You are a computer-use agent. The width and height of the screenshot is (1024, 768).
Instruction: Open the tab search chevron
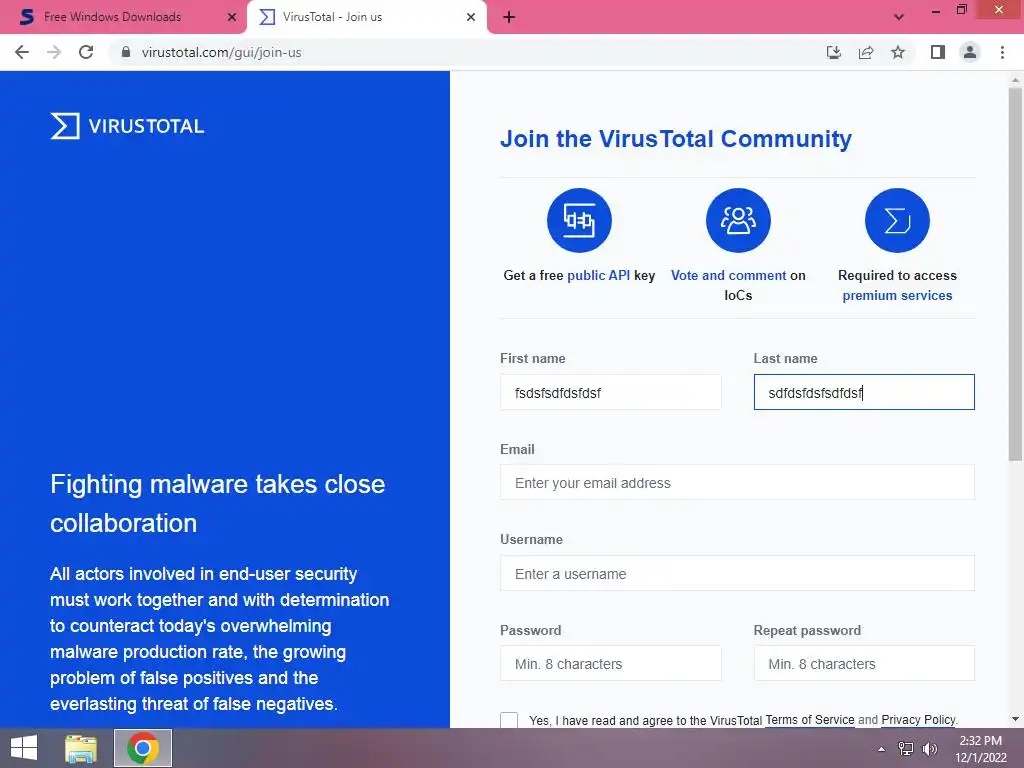[899, 17]
